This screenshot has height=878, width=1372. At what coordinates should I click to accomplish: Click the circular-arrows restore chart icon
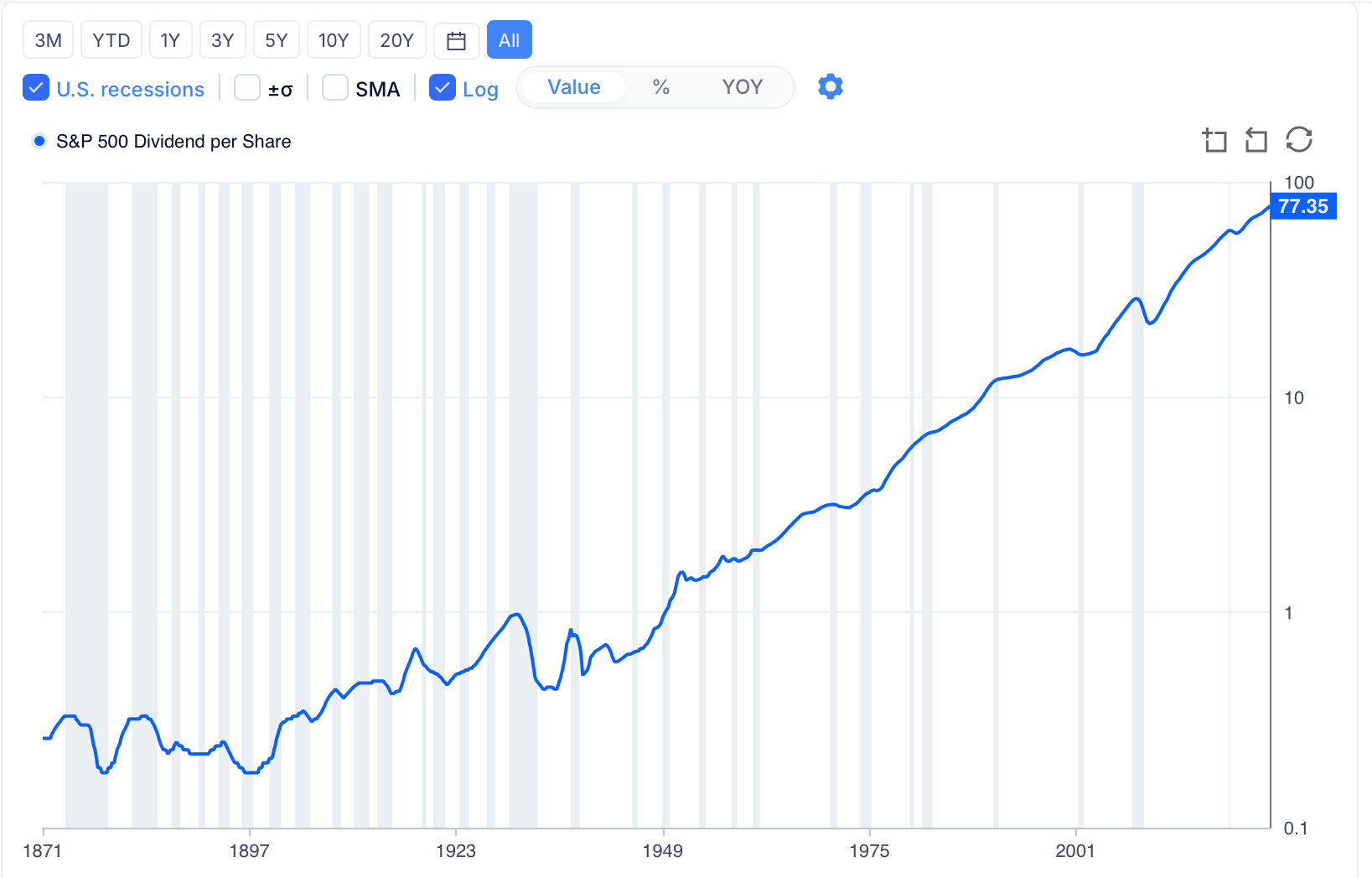(x=1298, y=140)
